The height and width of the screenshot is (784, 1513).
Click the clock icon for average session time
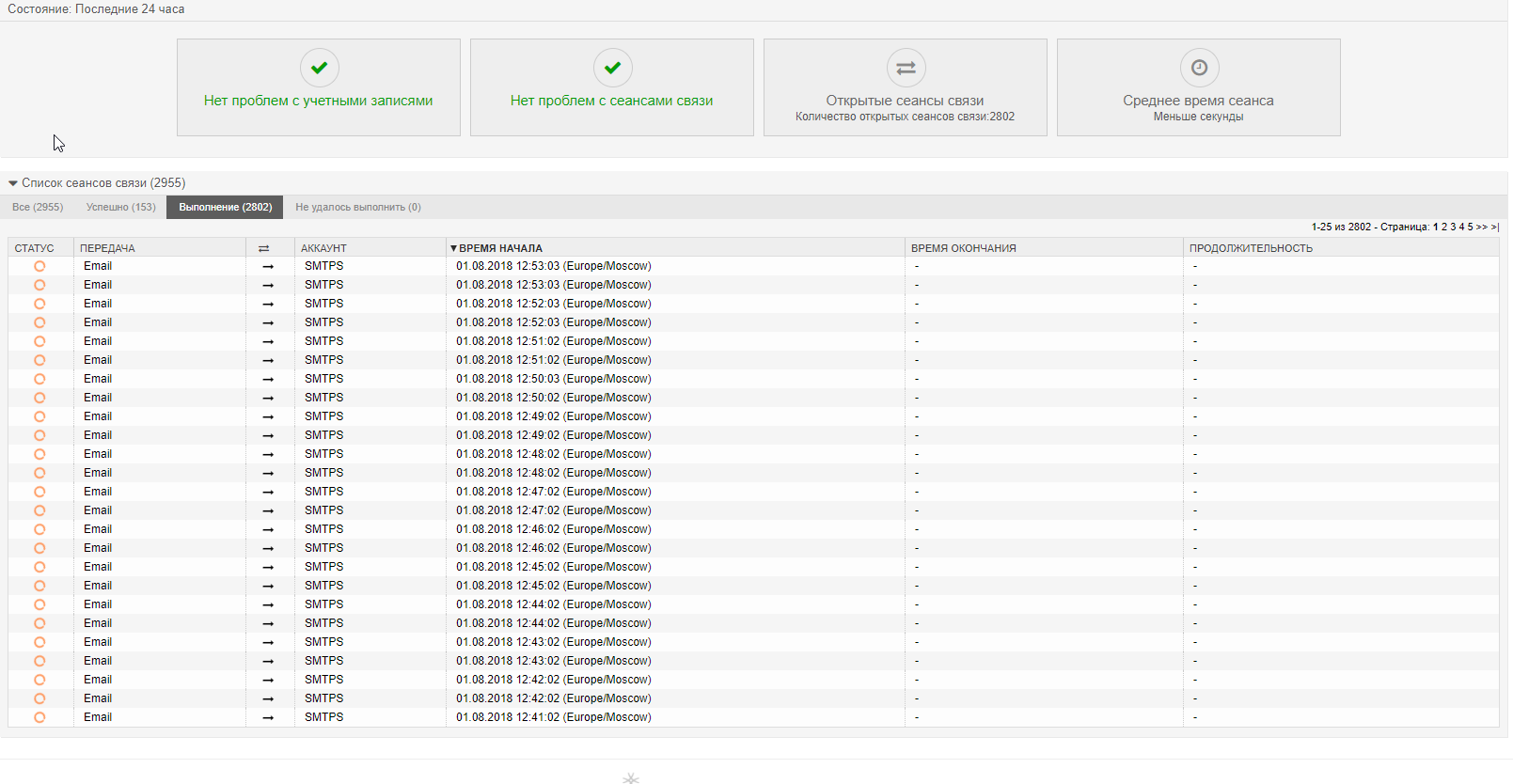(1199, 68)
